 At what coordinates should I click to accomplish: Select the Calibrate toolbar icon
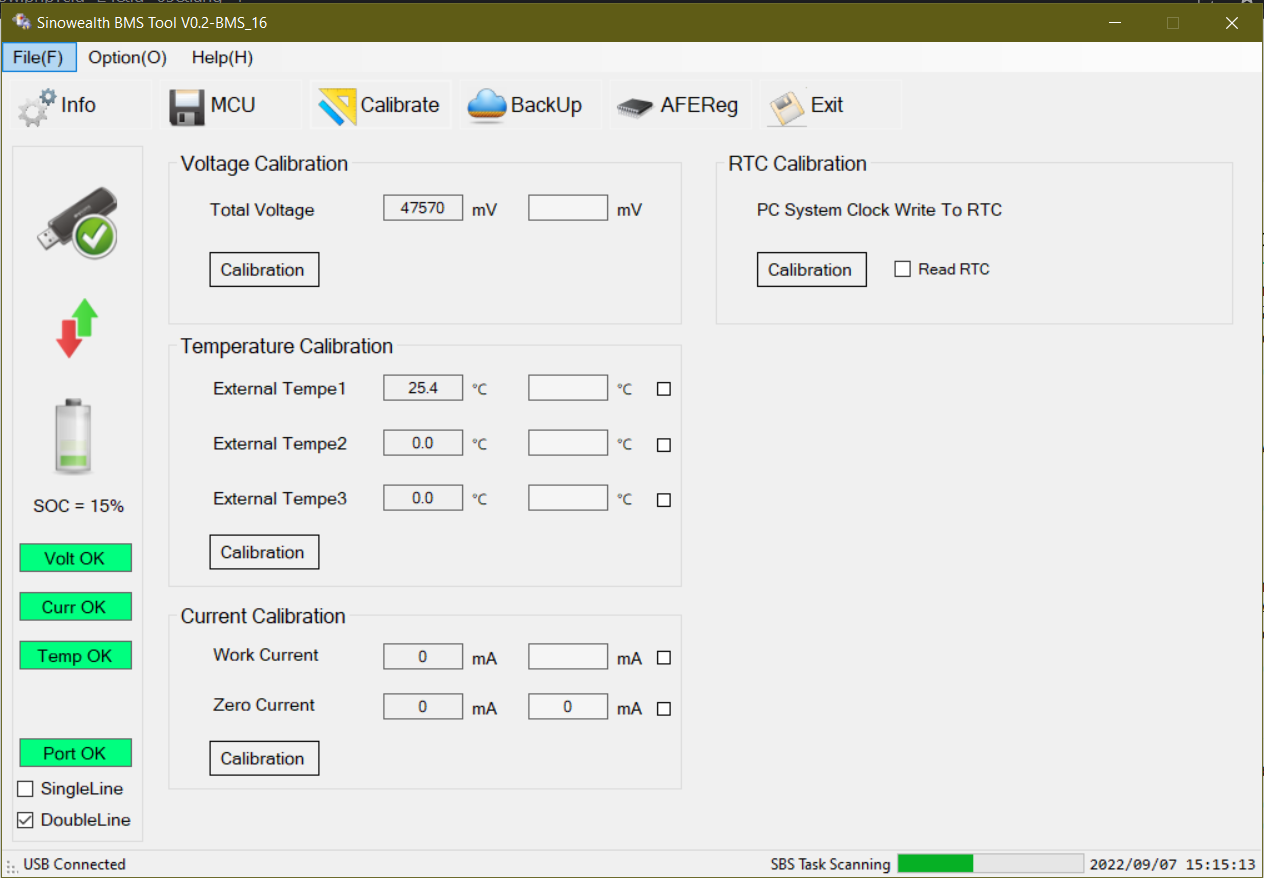(337, 104)
